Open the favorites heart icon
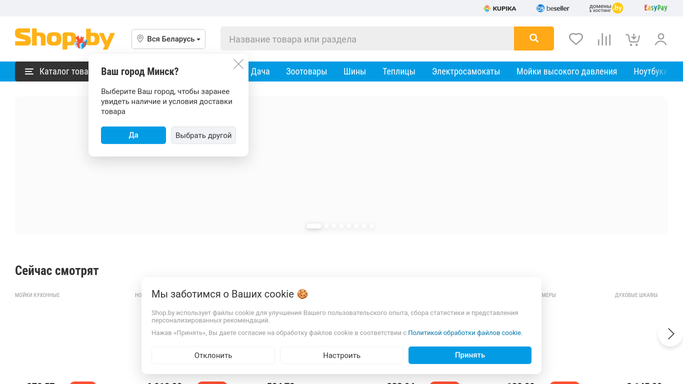This screenshot has height=384, width=683. pyautogui.click(x=575, y=39)
